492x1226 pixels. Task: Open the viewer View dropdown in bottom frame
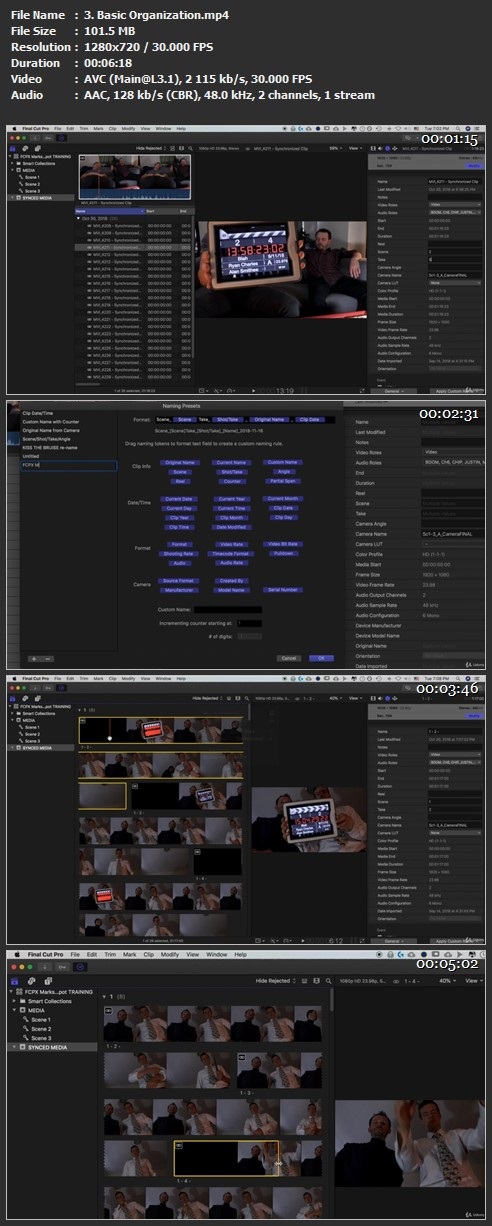pyautogui.click(x=472, y=981)
